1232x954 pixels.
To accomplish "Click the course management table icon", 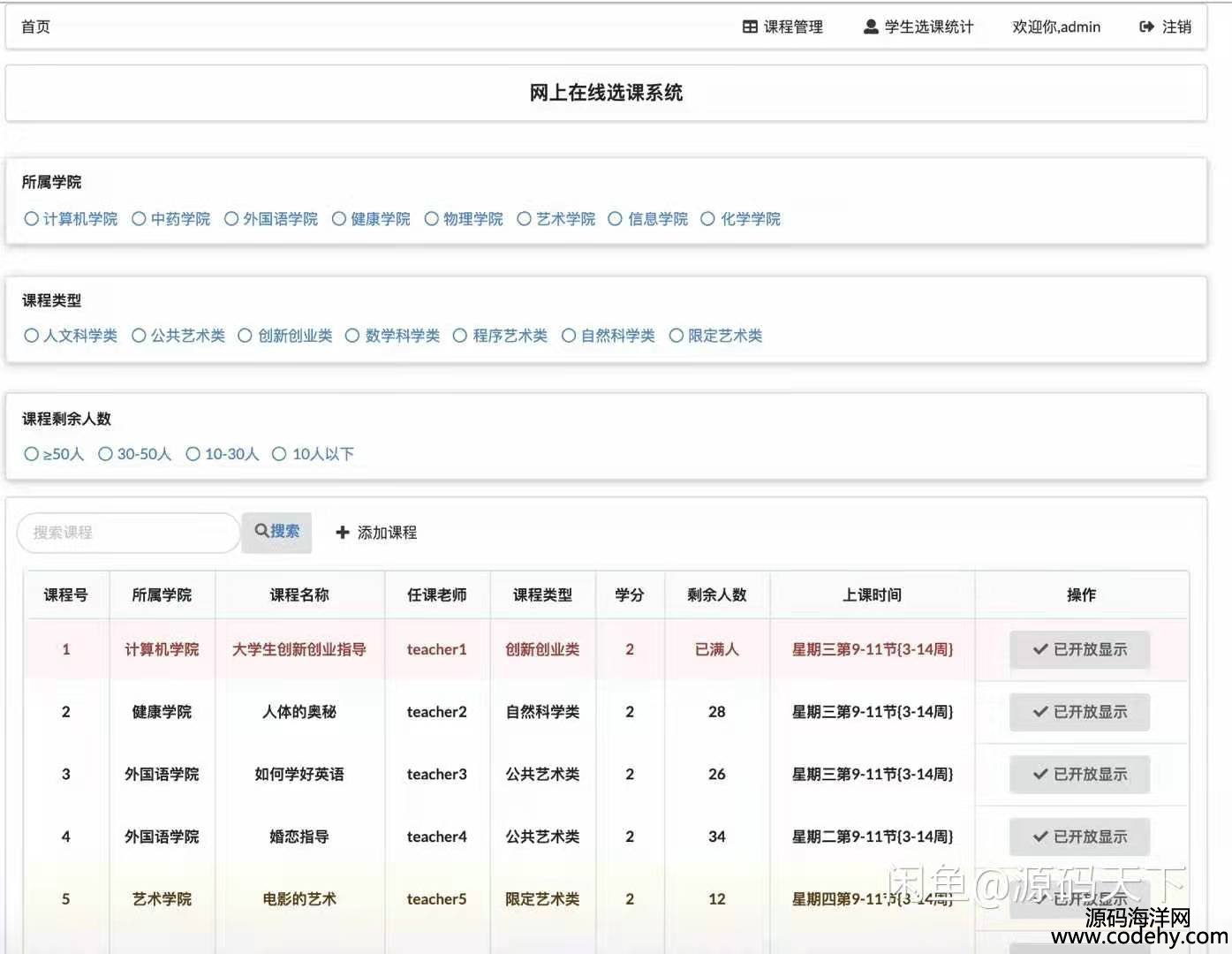I will 750,27.
